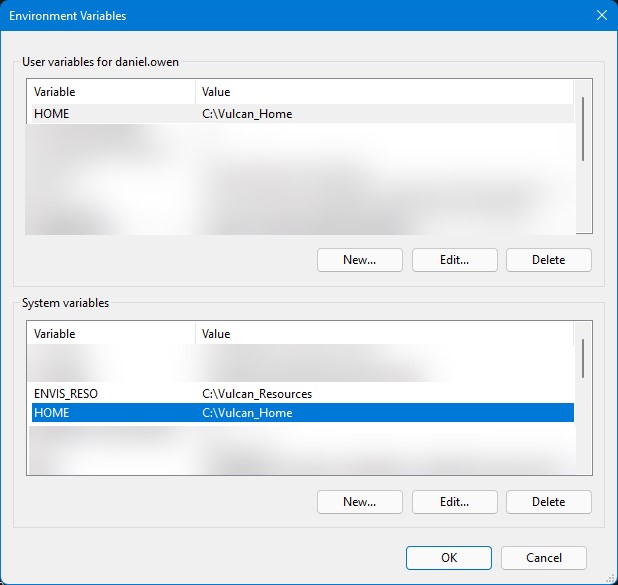618x585 pixels.
Task: Click Variable column header in System variables
Action: 112,333
